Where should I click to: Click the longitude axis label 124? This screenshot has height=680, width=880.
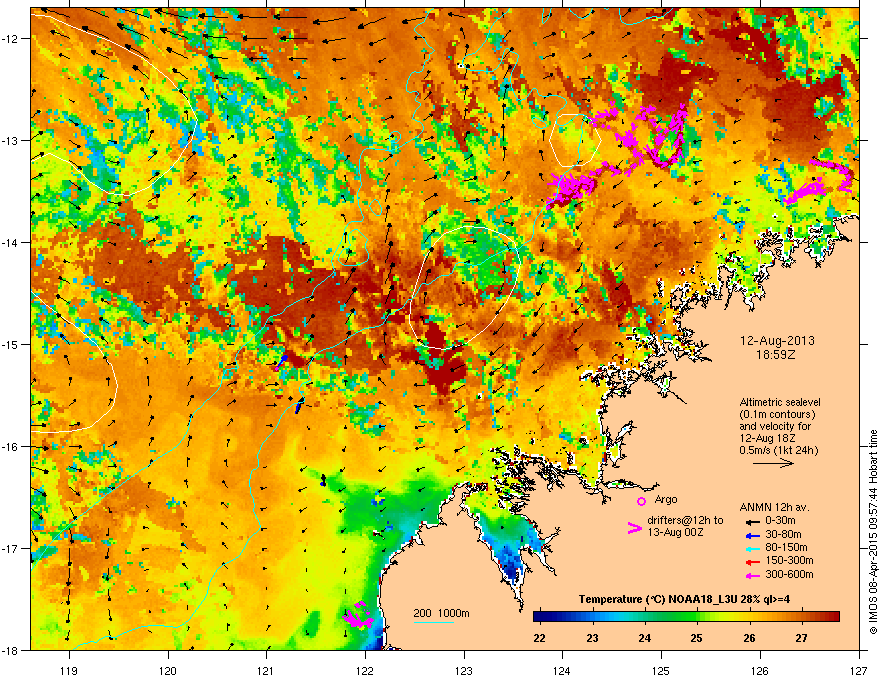pyautogui.click(x=562, y=670)
